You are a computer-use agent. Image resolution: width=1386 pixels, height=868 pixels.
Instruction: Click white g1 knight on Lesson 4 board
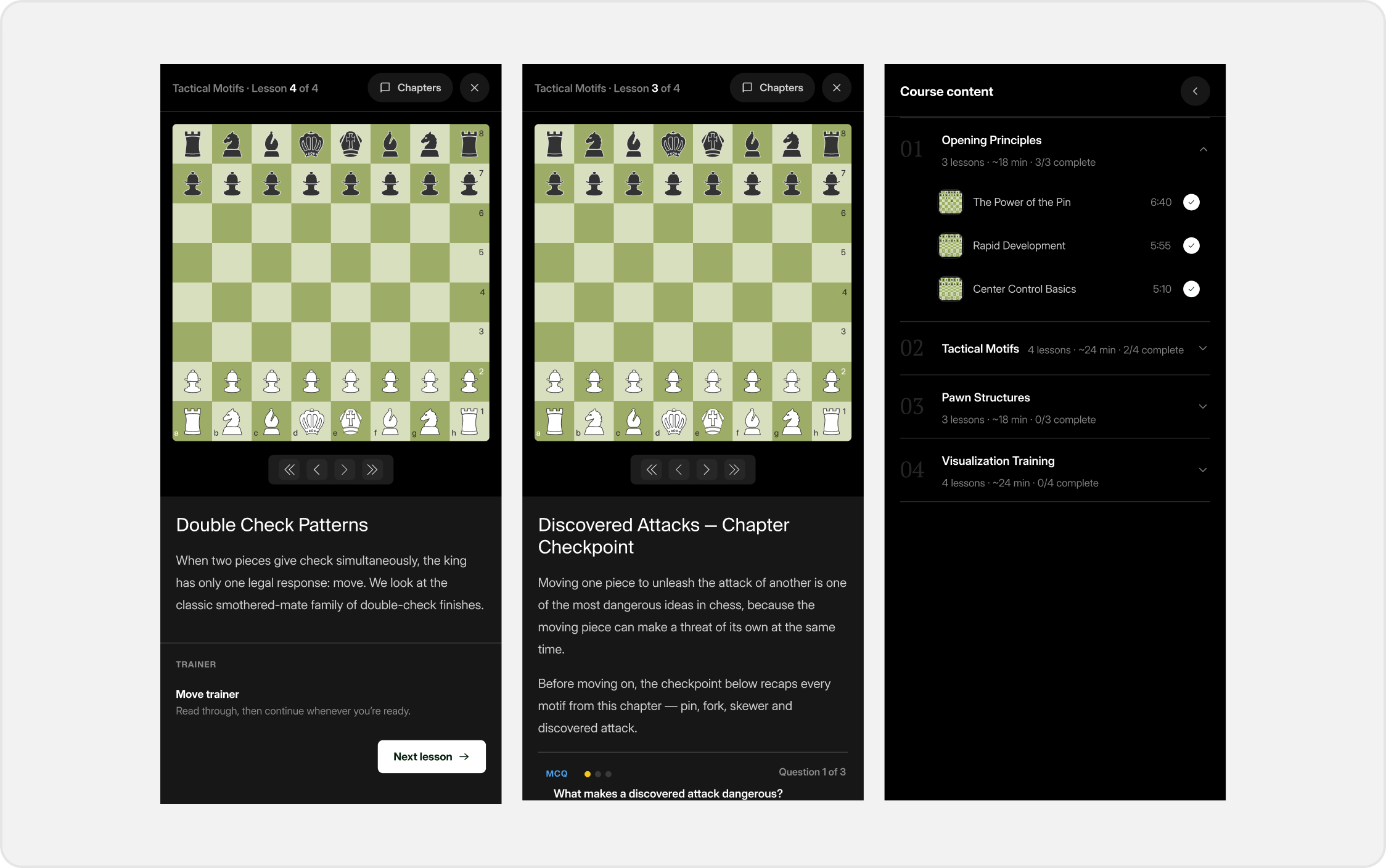pos(430,422)
